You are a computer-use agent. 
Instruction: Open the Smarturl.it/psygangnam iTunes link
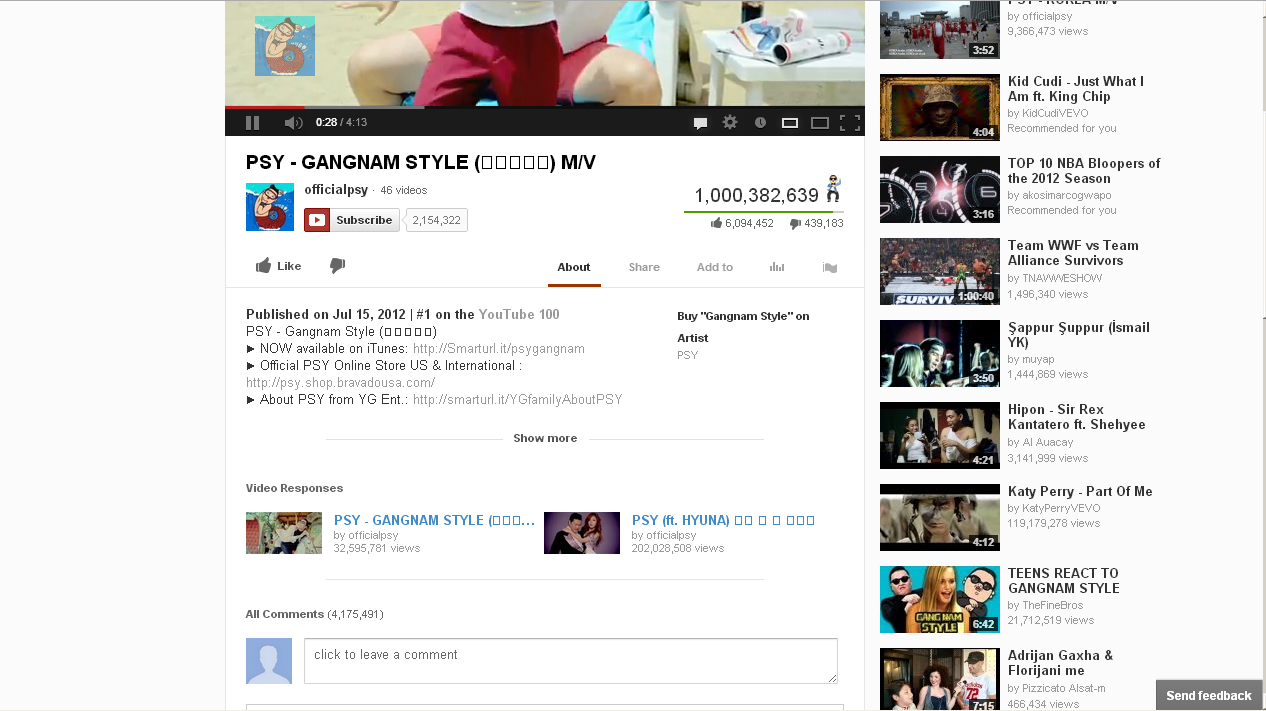coord(499,349)
